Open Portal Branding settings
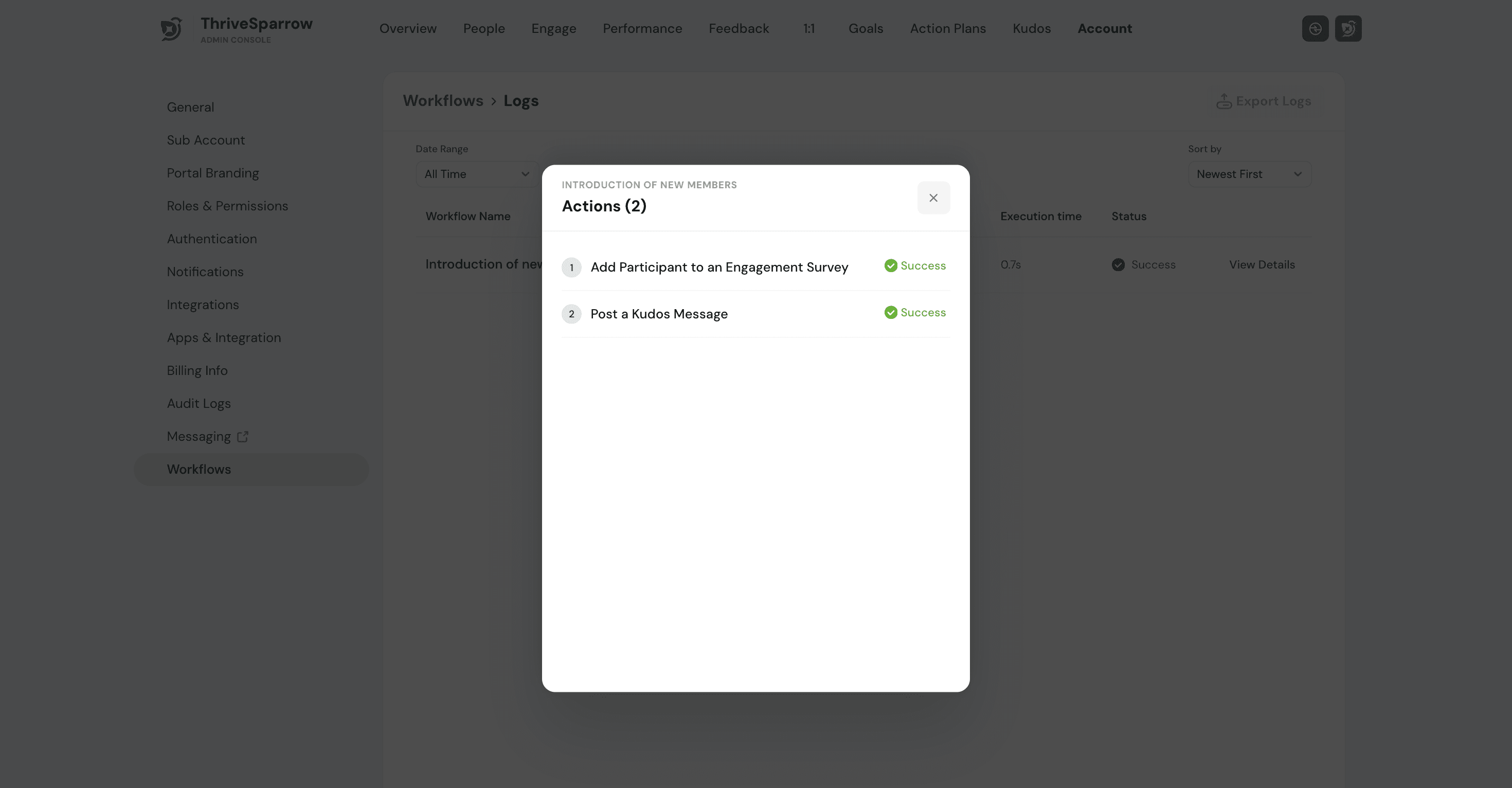 pos(212,173)
